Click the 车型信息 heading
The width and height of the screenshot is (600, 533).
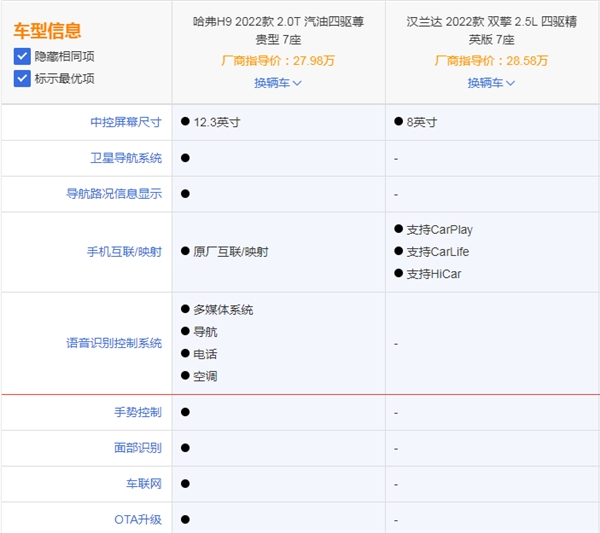pos(48,32)
